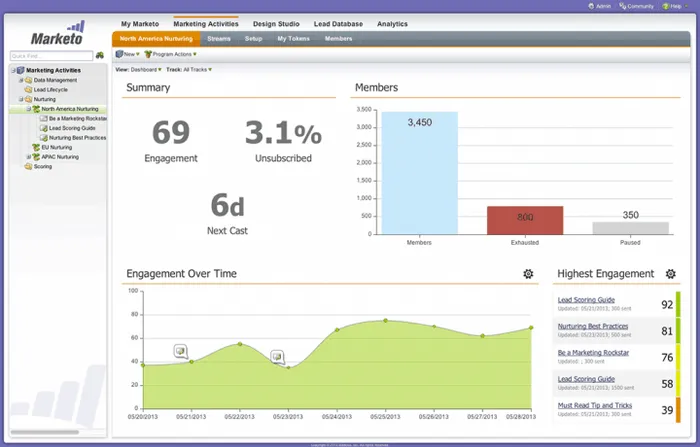Collapse the Nurturing folder in tree
This screenshot has width=700, height=447.
21,99
